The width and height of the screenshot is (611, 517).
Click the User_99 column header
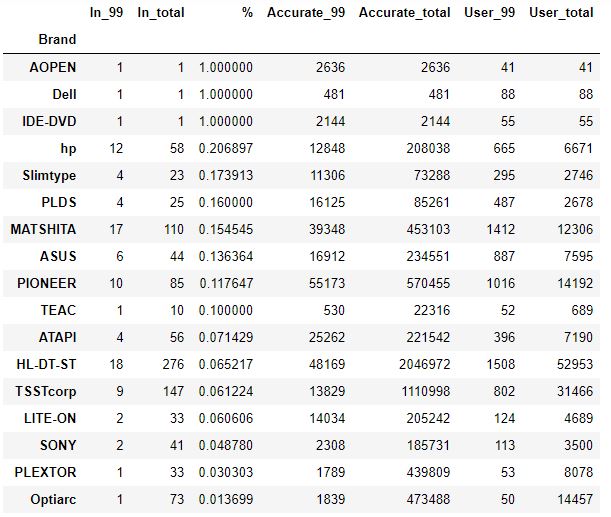pyautogui.click(x=488, y=13)
